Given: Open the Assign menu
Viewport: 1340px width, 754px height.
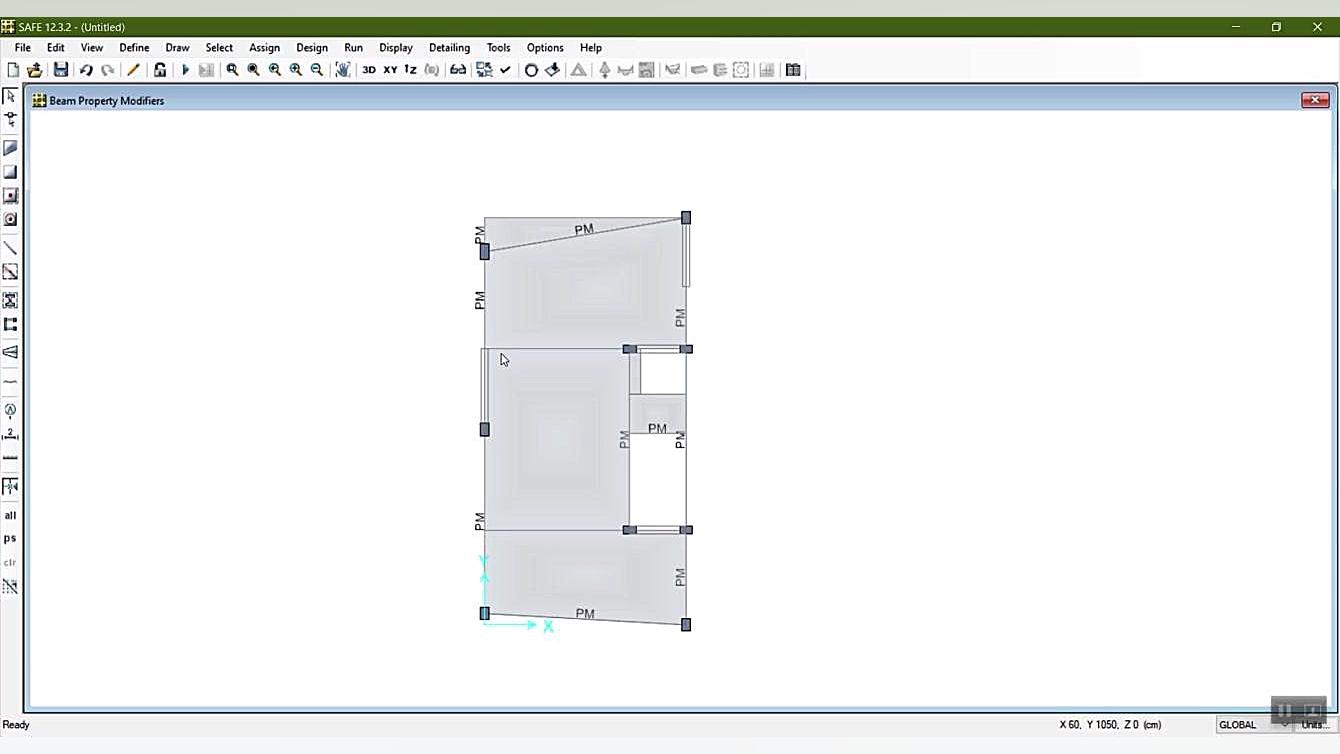Looking at the screenshot, I should [264, 47].
